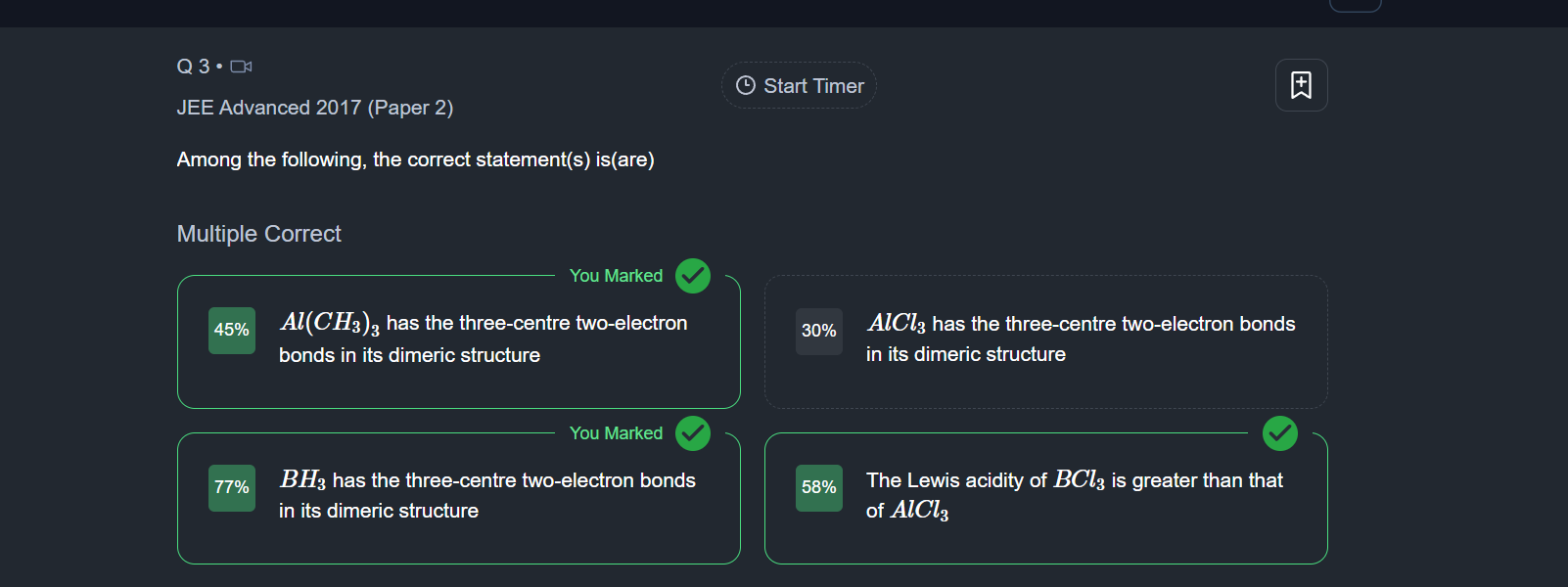Click the You Marked label above BH3

click(616, 433)
